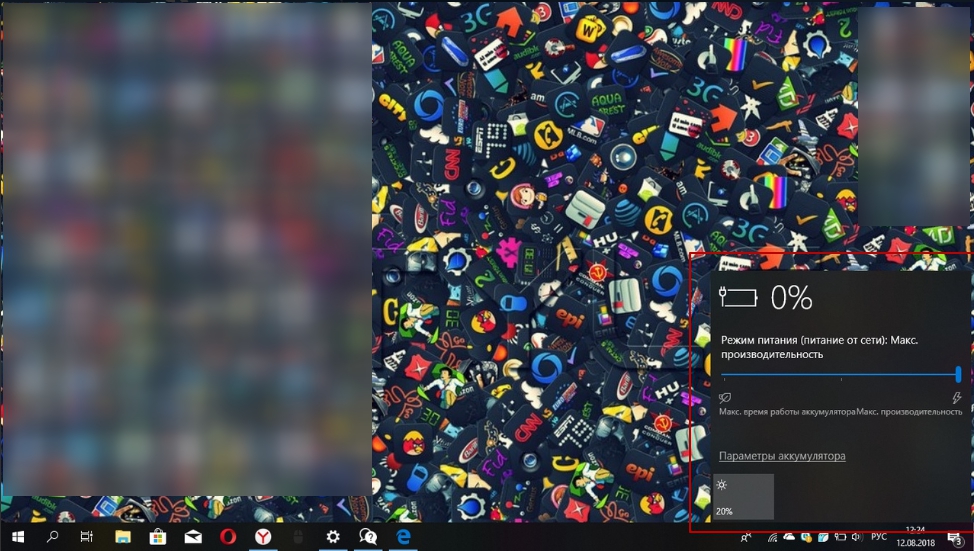Click brightness tile showing 20%

(743, 497)
